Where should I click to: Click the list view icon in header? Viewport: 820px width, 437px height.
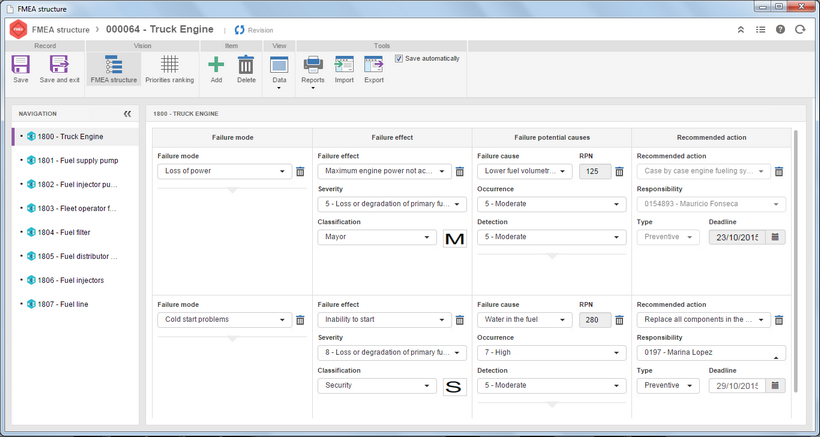[760, 30]
